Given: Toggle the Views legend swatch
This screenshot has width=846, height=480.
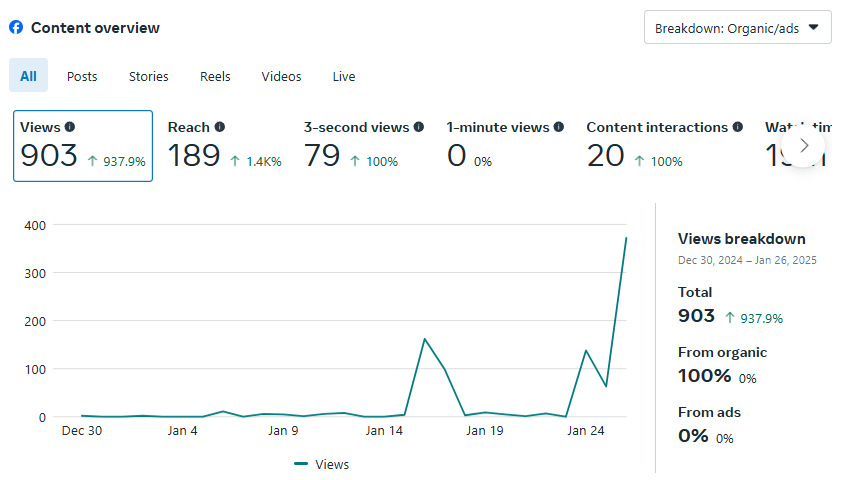Looking at the screenshot, I should [301, 464].
